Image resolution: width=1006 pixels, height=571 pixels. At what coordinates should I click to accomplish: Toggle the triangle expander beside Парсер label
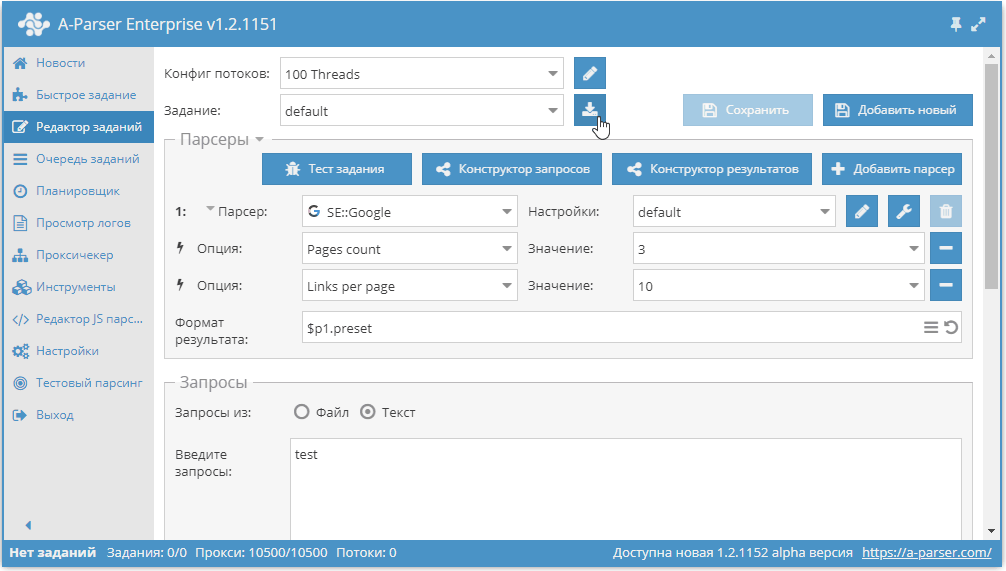(x=210, y=209)
